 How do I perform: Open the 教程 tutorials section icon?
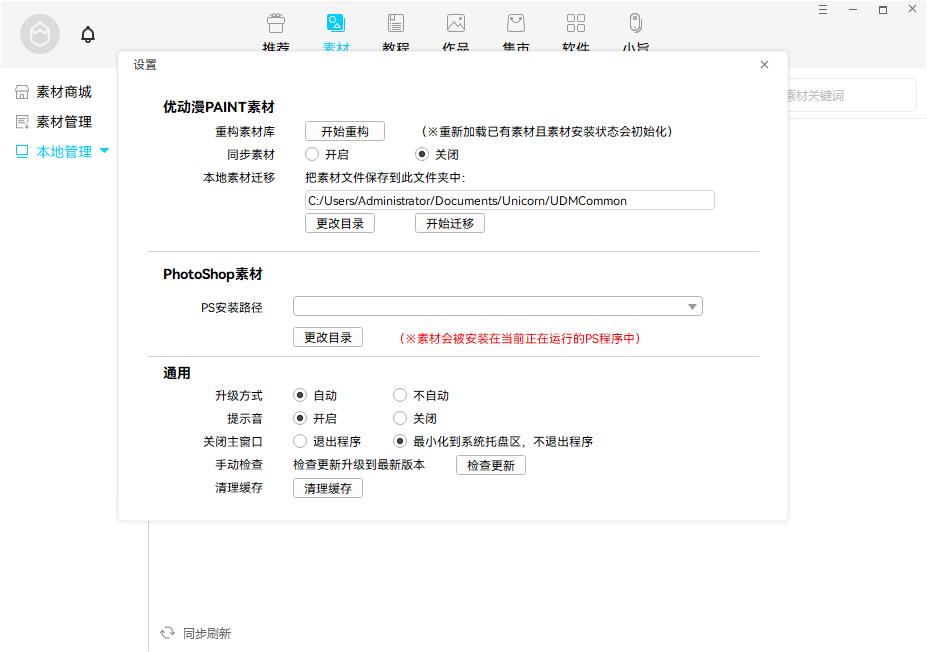click(x=396, y=24)
